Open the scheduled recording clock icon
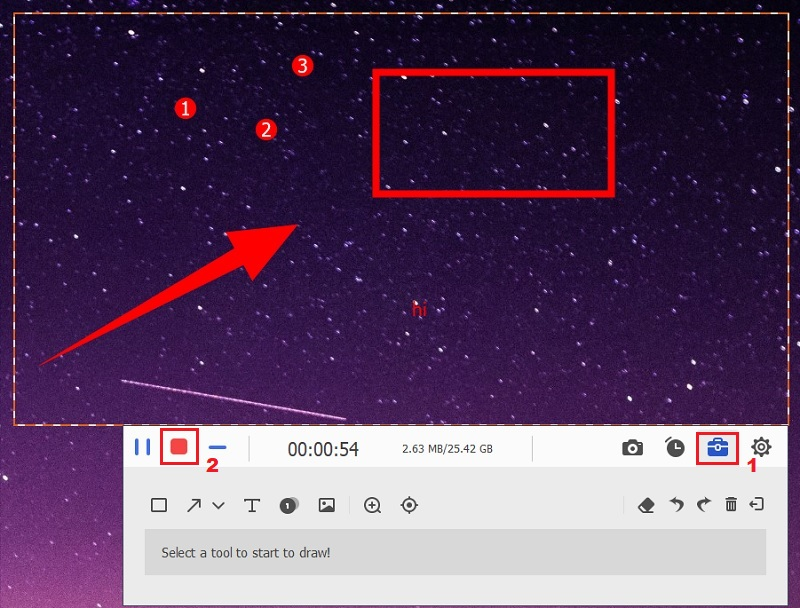This screenshot has height=608, width=800. (x=675, y=448)
